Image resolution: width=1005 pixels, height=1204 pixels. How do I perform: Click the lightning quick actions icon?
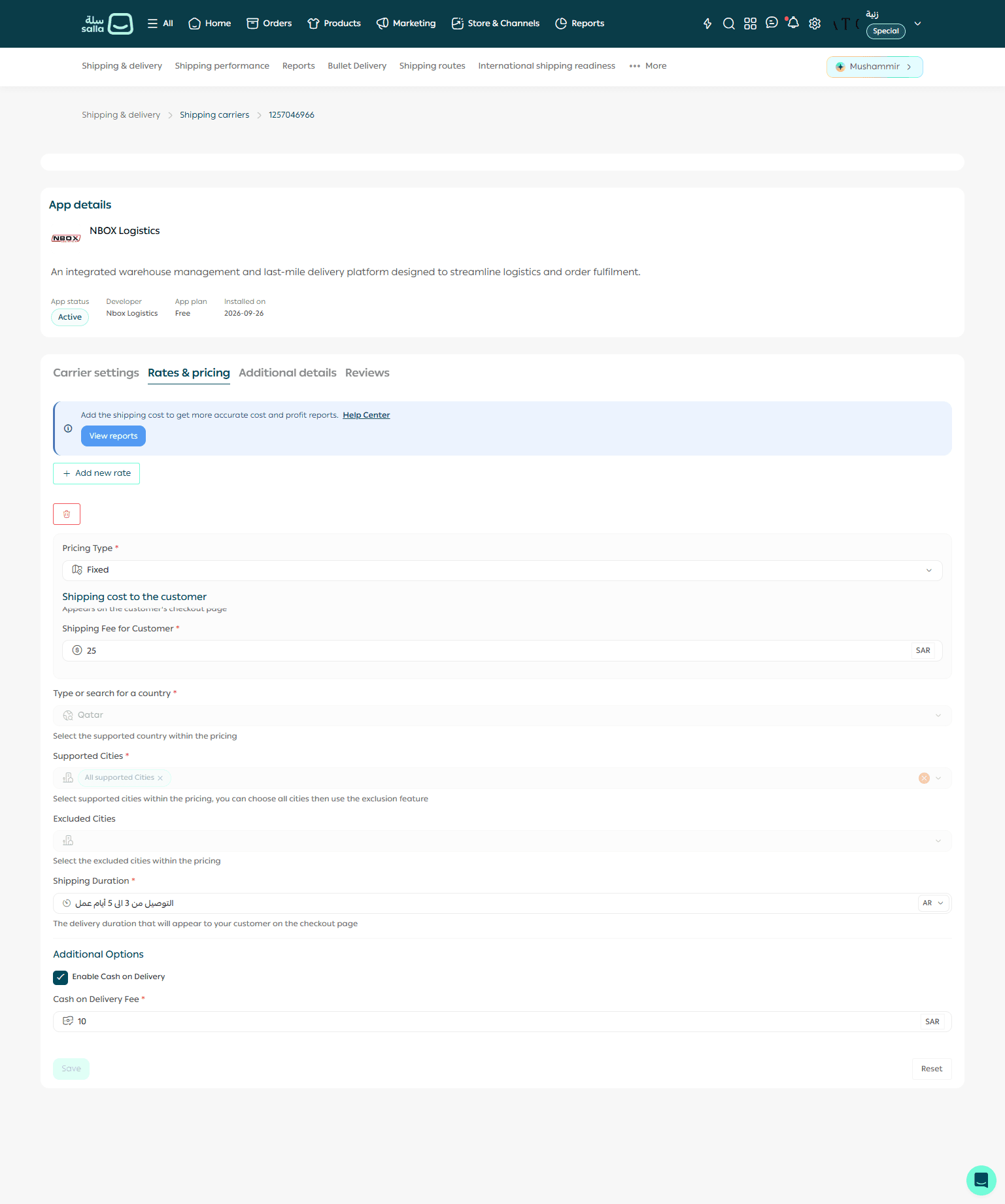coord(707,24)
